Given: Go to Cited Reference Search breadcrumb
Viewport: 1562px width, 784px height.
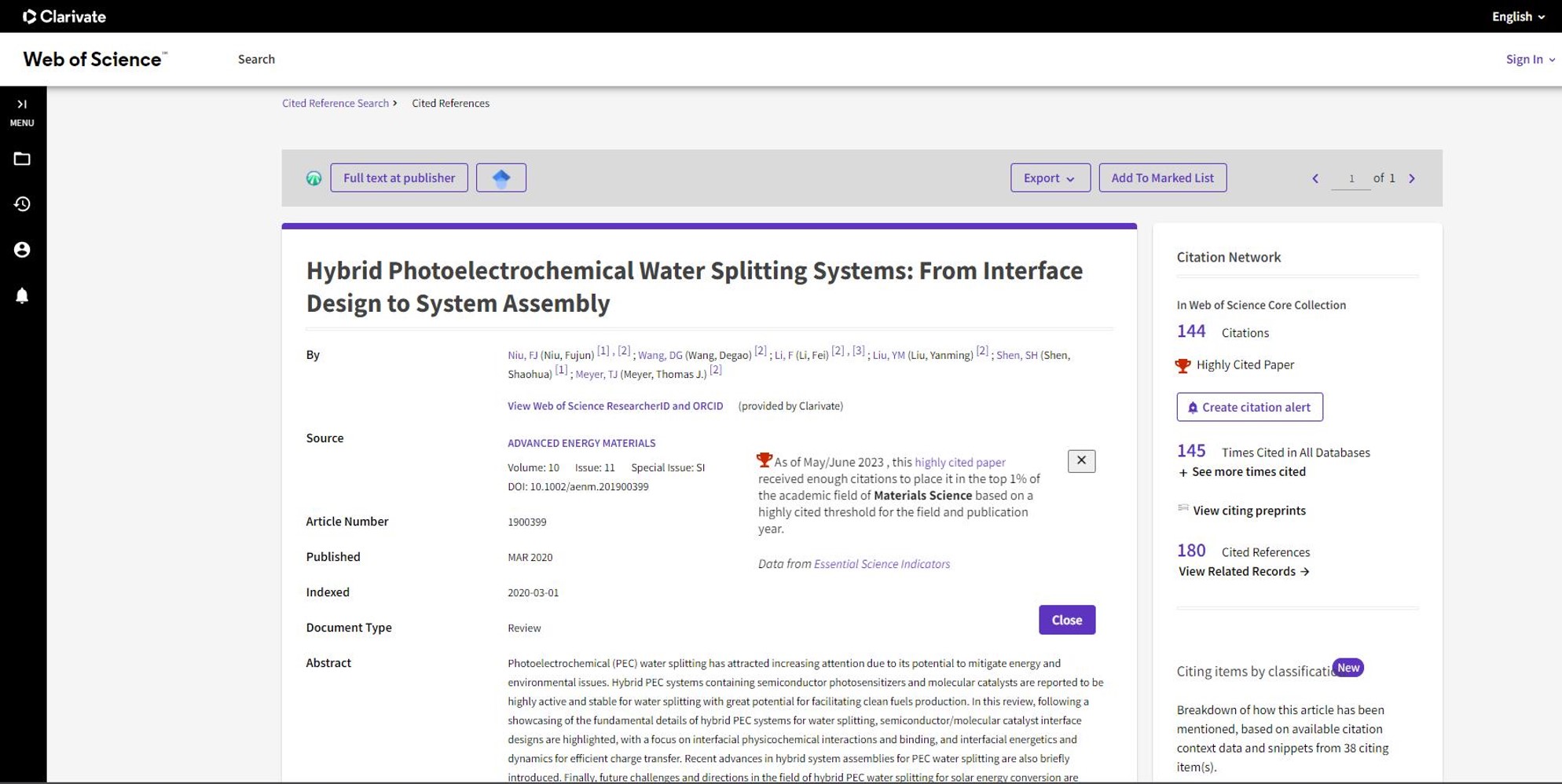Looking at the screenshot, I should point(335,103).
